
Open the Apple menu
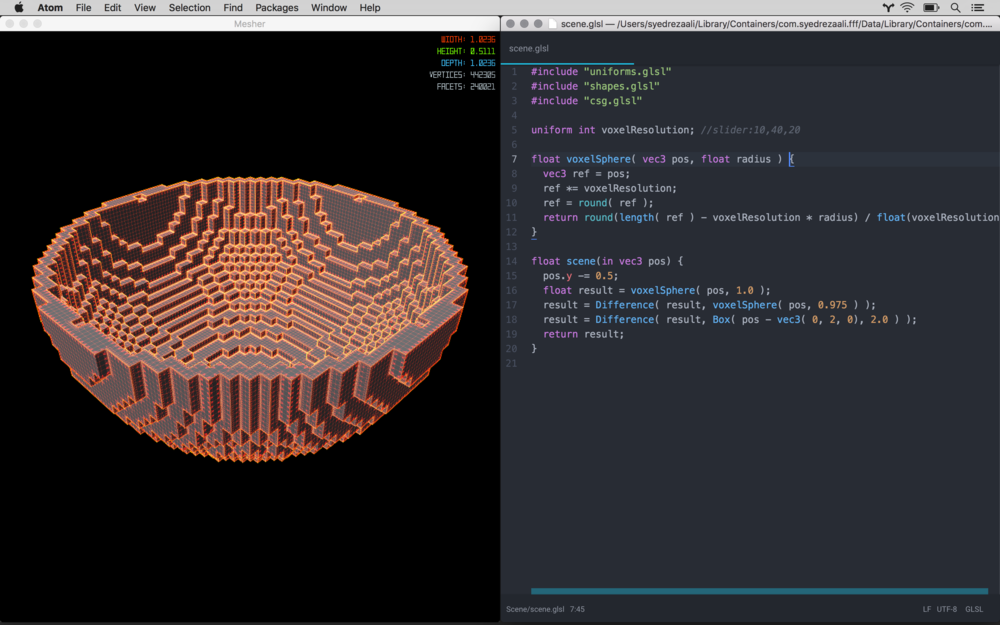18,8
